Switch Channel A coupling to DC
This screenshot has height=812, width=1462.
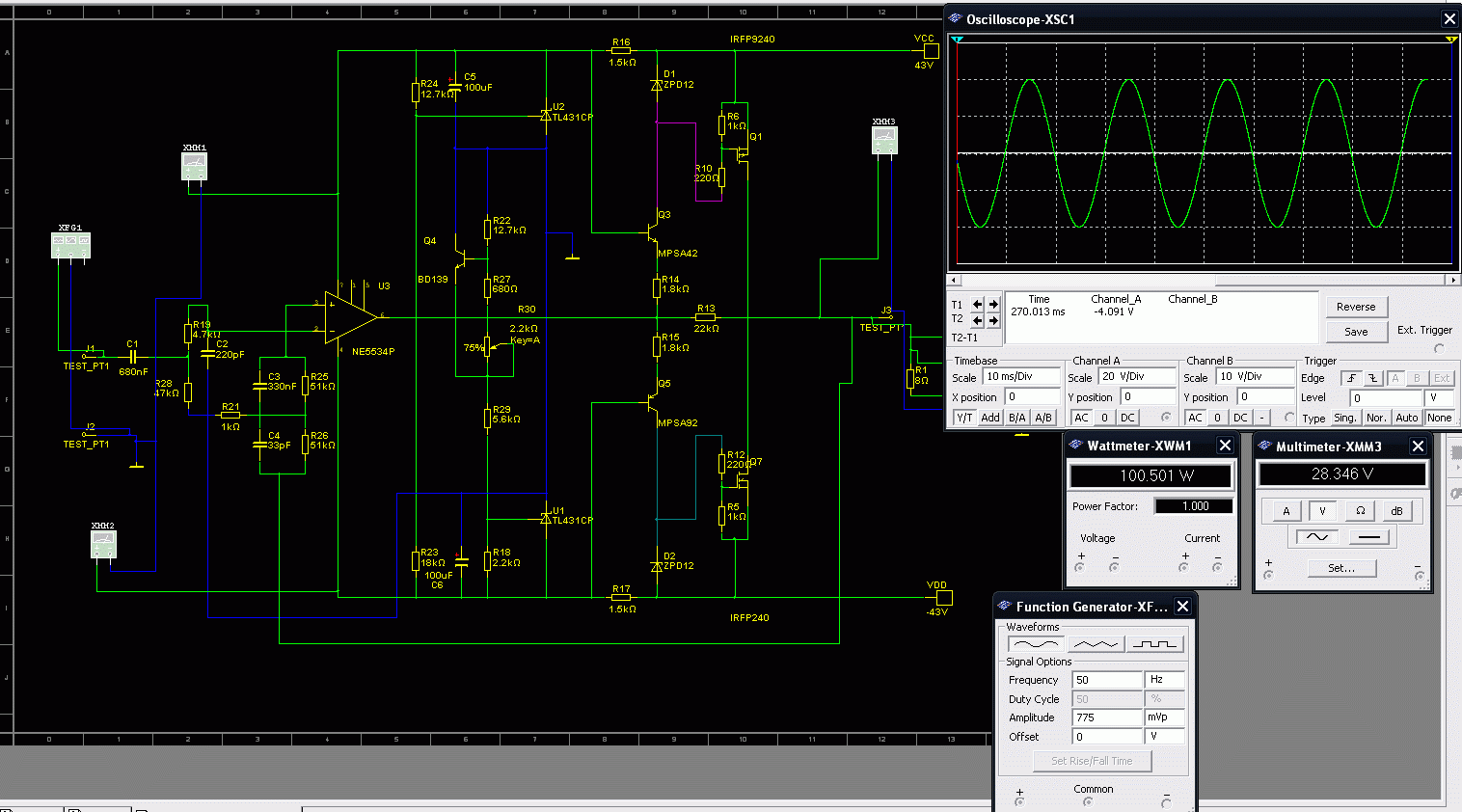pyautogui.click(x=1127, y=418)
